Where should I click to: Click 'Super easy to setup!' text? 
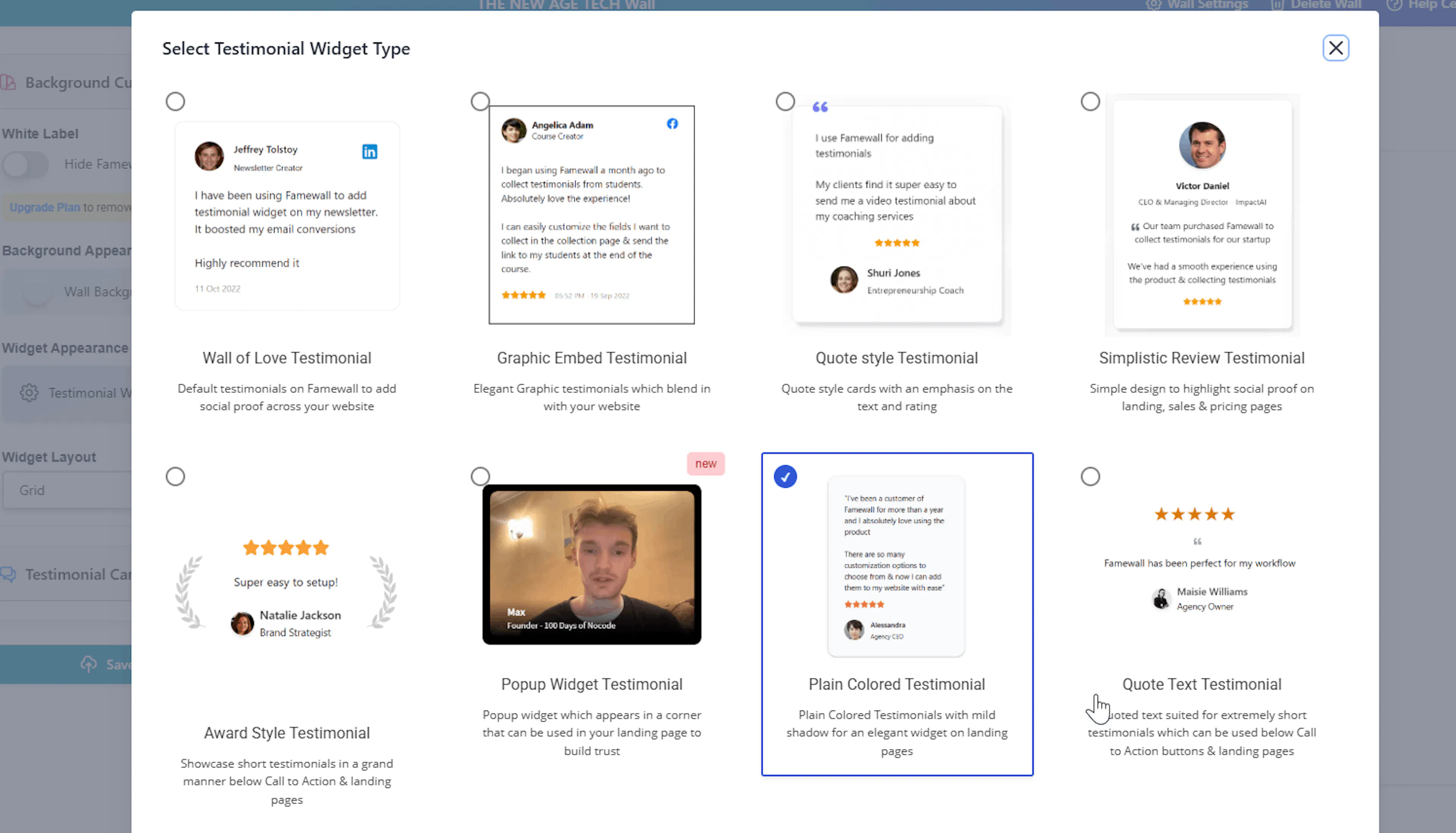(x=286, y=582)
